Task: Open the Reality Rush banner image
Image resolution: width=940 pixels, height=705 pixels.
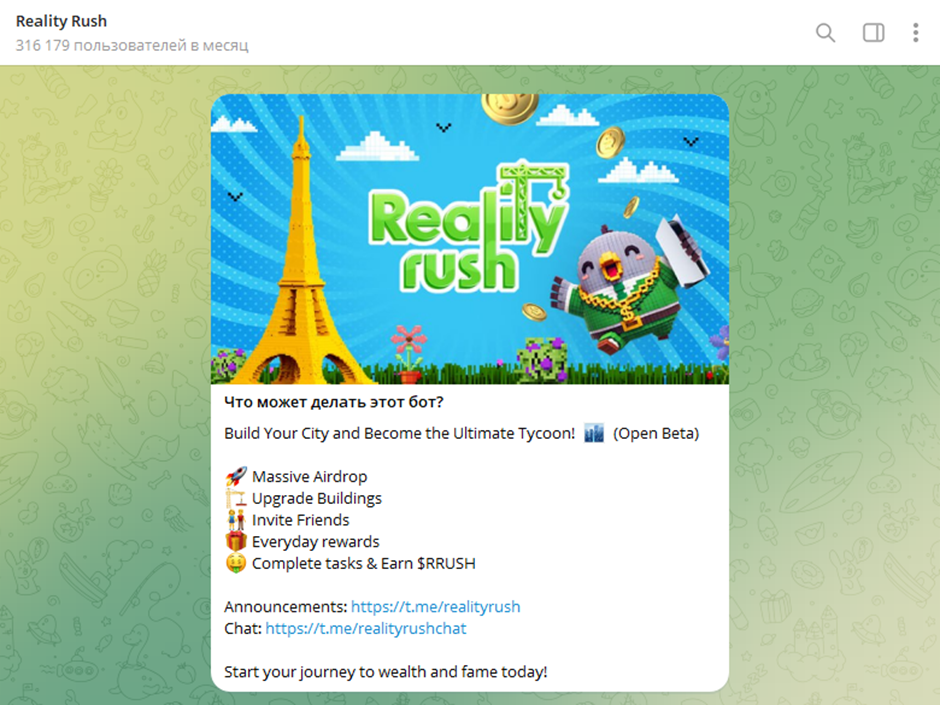Action: coord(470,239)
